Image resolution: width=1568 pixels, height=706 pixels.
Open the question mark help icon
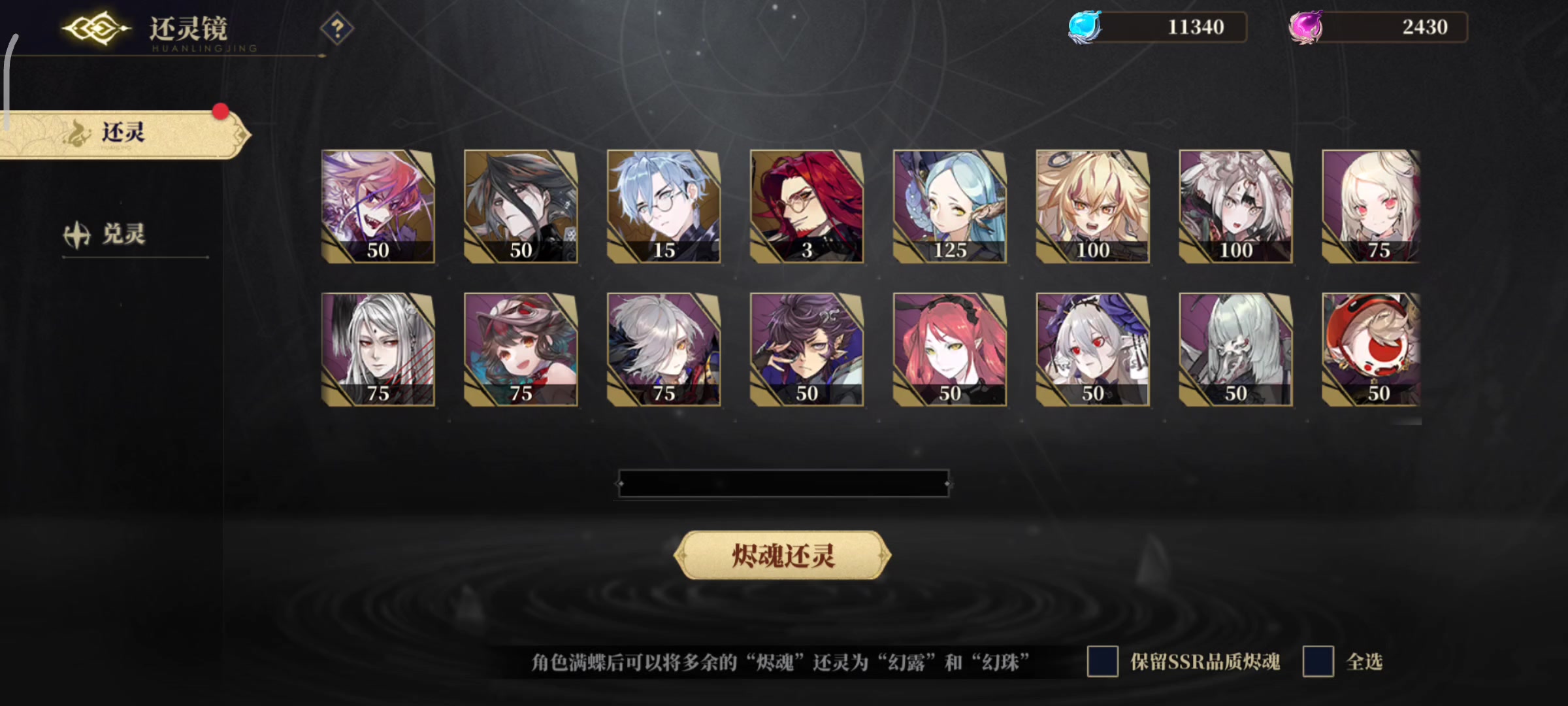click(337, 29)
